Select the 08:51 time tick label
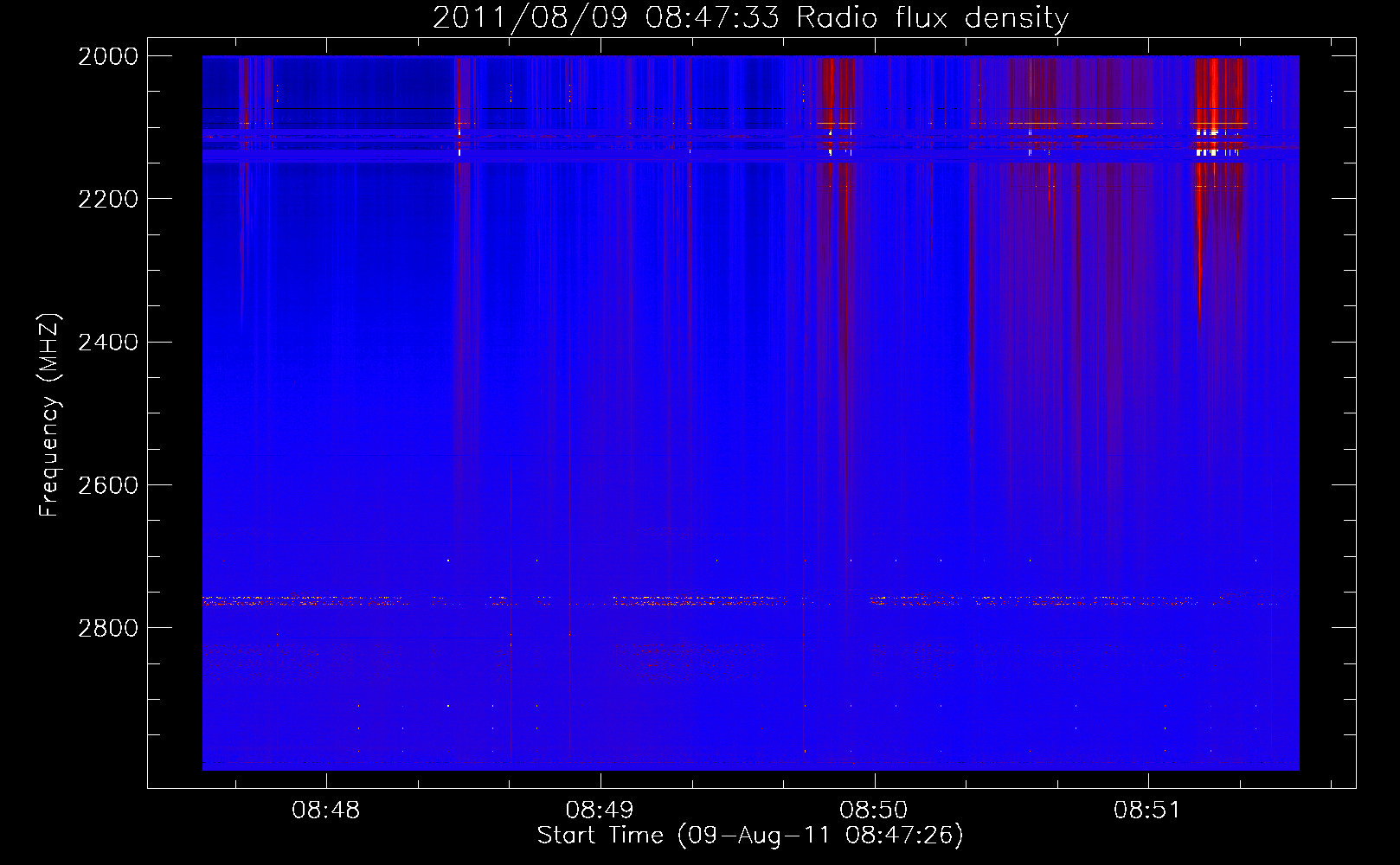1400x865 pixels. 1147,811
